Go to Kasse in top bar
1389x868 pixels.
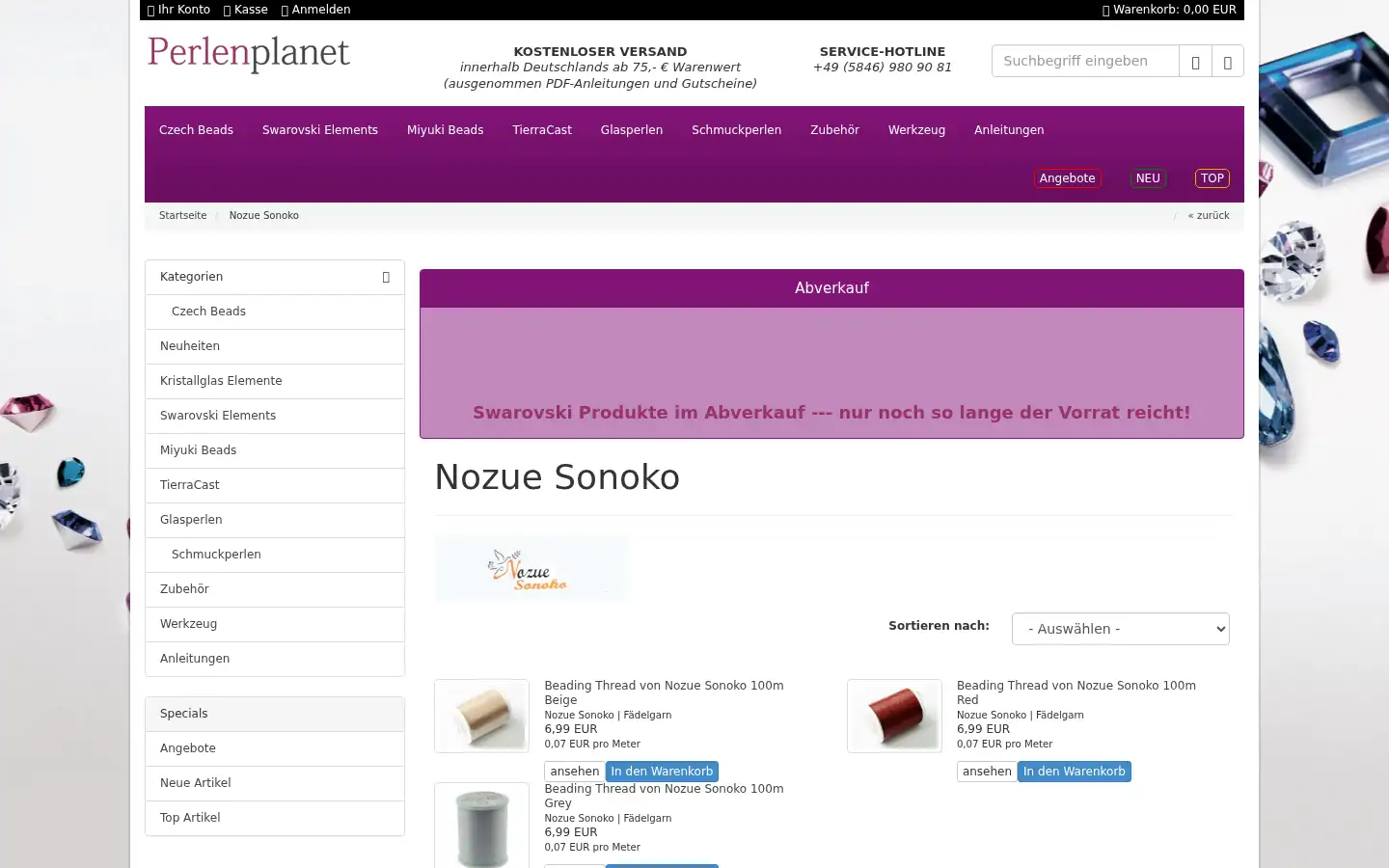click(x=246, y=10)
